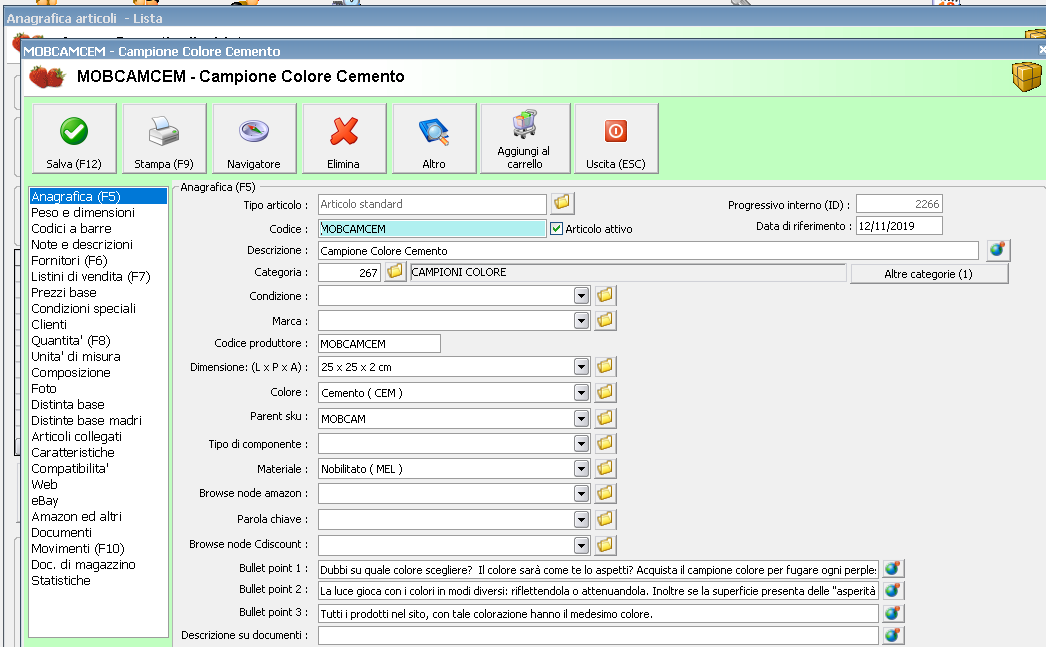Select Listini di vendita (F7) in the sidebar
The width and height of the screenshot is (1046, 647).
point(90,276)
